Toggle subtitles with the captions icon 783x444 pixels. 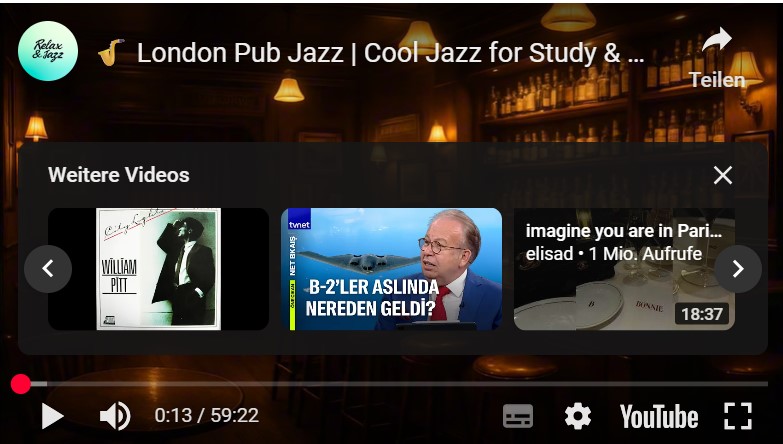point(517,416)
